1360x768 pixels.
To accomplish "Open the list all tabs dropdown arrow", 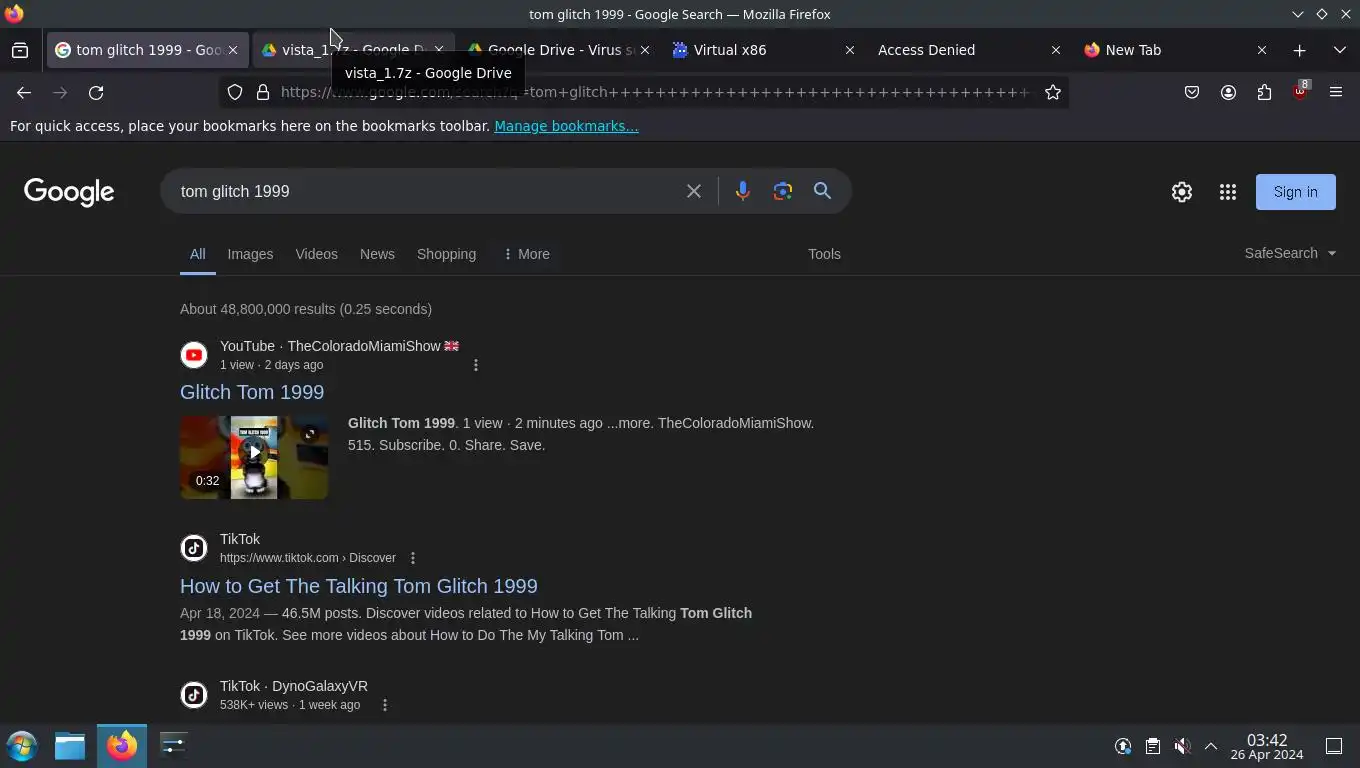I will tap(1340, 50).
